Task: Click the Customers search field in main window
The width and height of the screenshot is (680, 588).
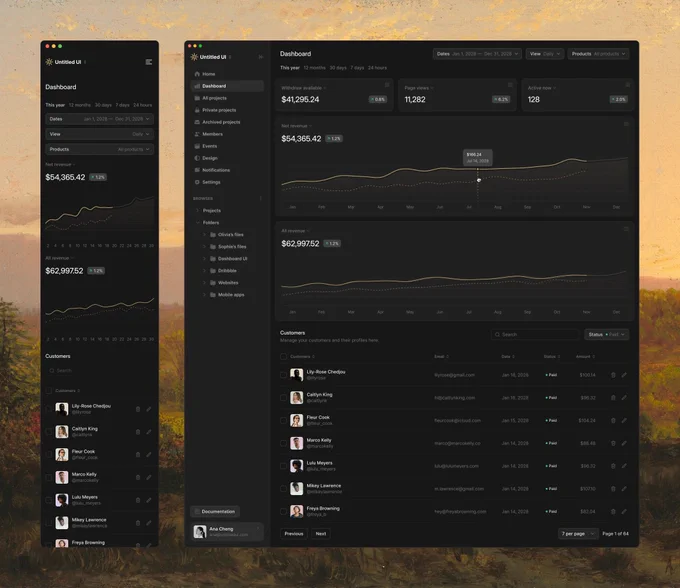Action: [535, 334]
